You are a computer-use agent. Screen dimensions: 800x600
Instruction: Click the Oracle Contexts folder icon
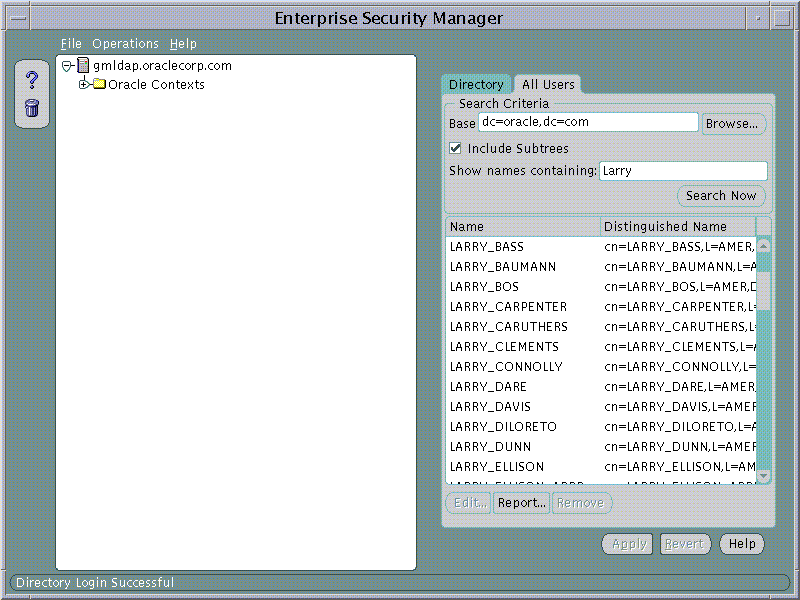click(99, 84)
